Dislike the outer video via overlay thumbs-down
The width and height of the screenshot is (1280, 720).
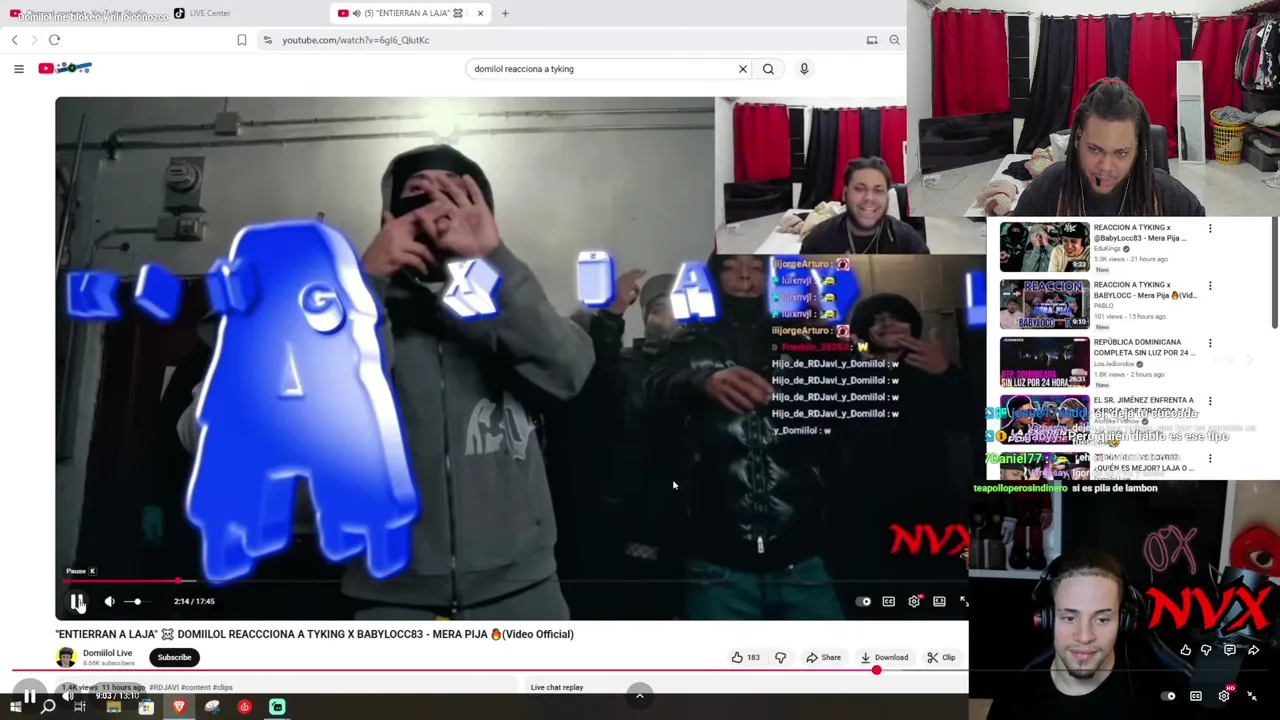1206,650
